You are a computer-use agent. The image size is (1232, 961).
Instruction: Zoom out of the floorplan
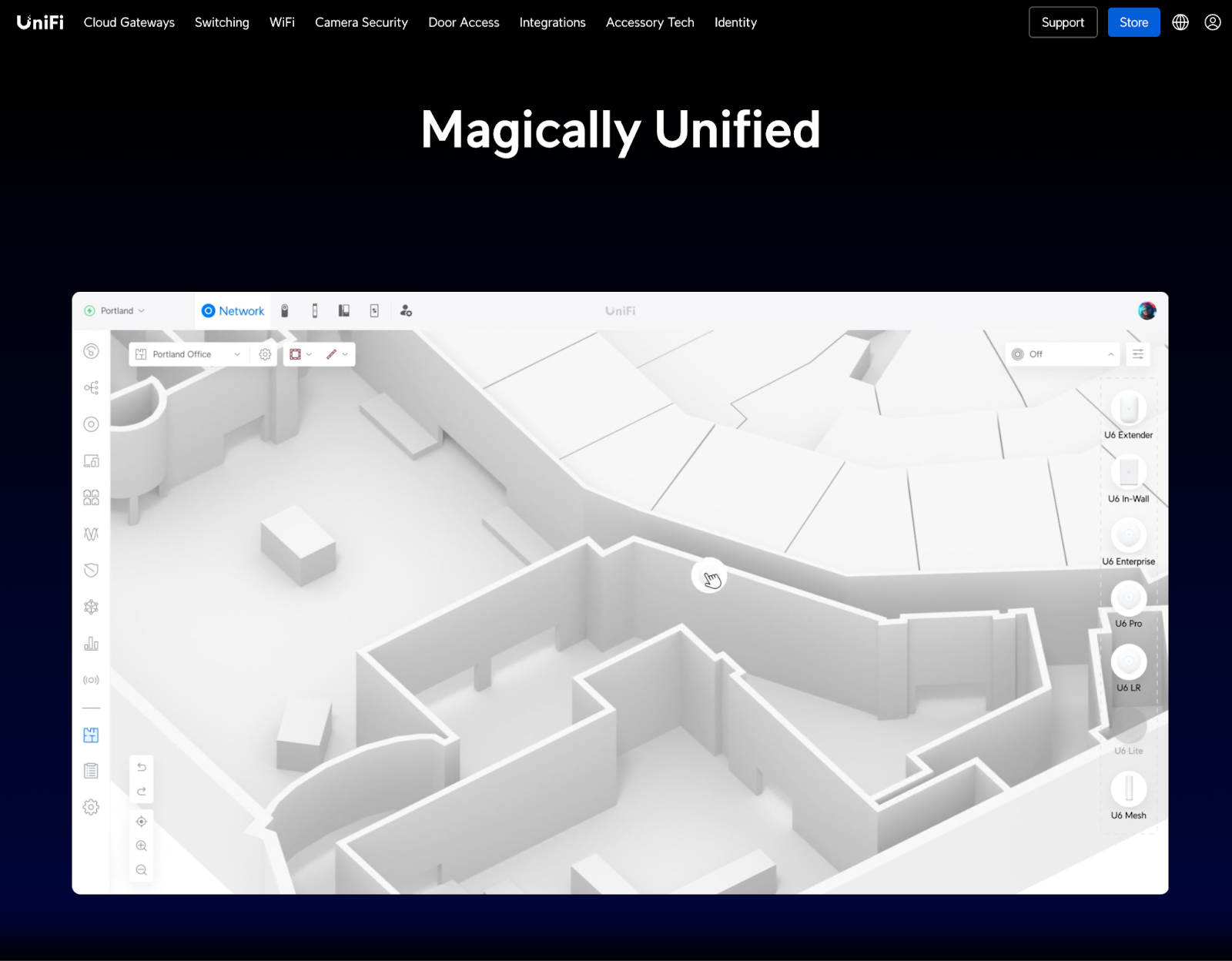pyautogui.click(x=142, y=870)
